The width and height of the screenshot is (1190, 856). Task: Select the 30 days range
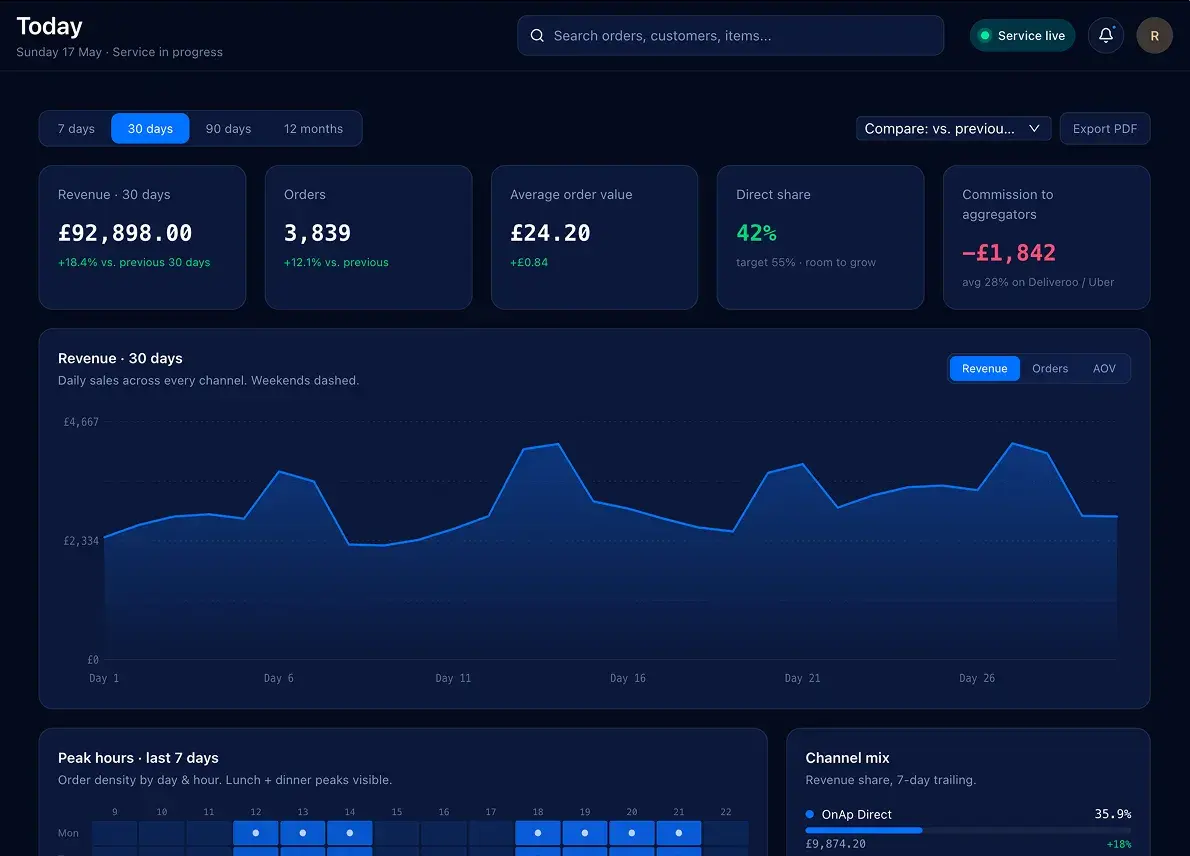[x=150, y=129]
